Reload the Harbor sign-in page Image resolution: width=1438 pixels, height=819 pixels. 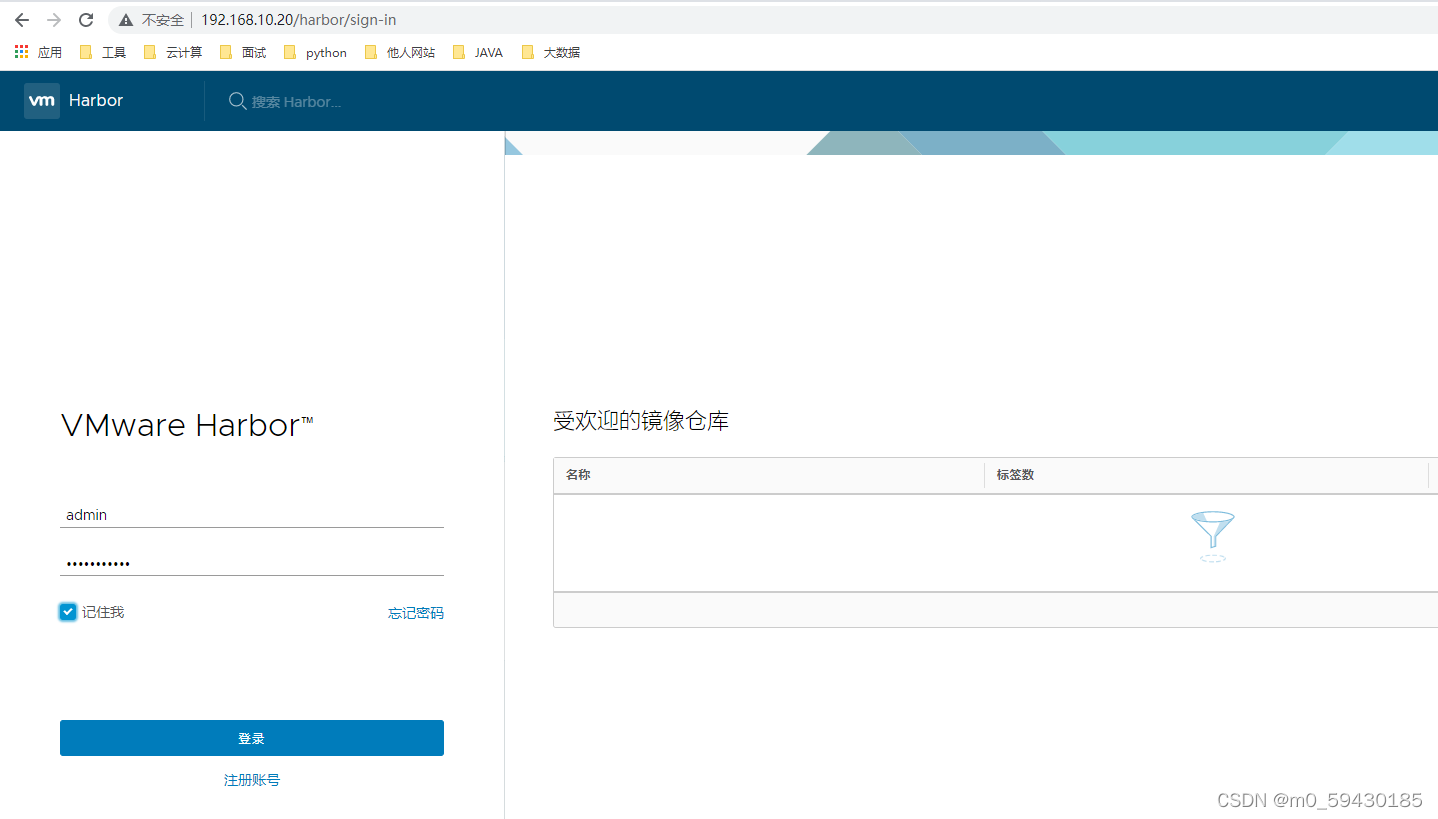(86, 20)
